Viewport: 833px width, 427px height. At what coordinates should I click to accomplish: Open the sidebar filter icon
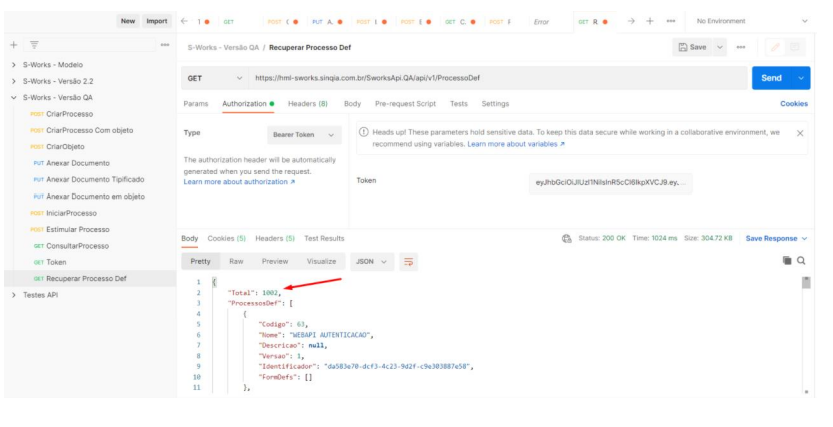[34, 45]
